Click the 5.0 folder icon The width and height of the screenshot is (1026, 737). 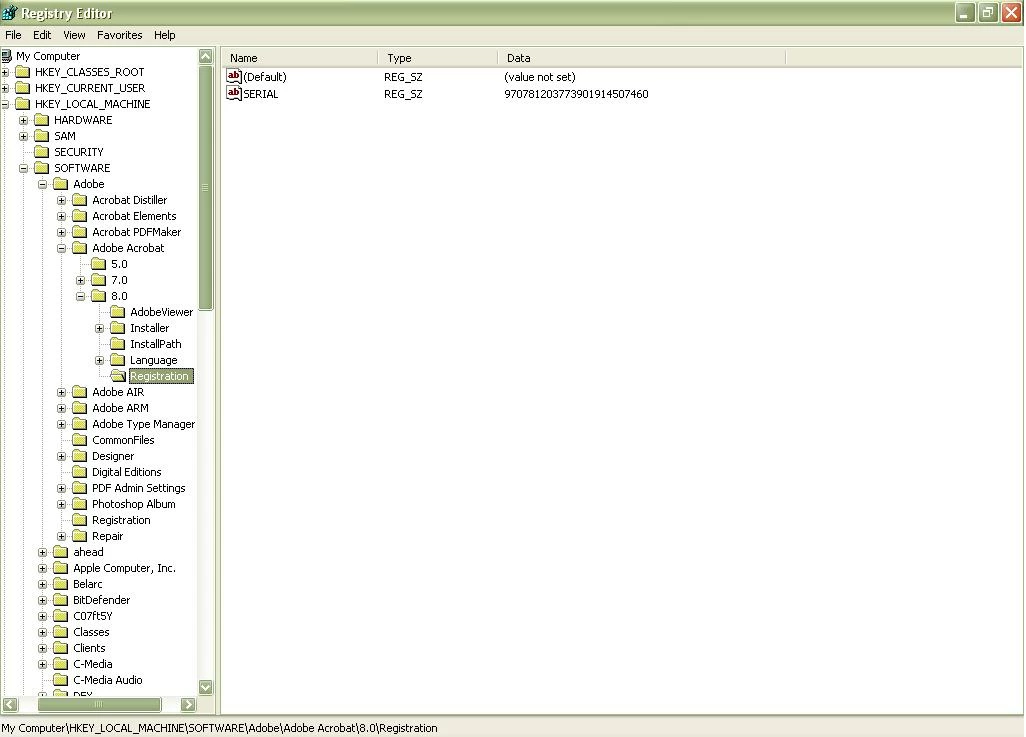point(99,264)
